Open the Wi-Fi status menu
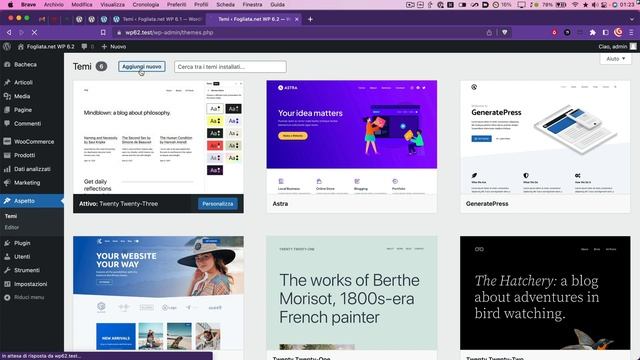640x360 pixels. click(575, 5)
